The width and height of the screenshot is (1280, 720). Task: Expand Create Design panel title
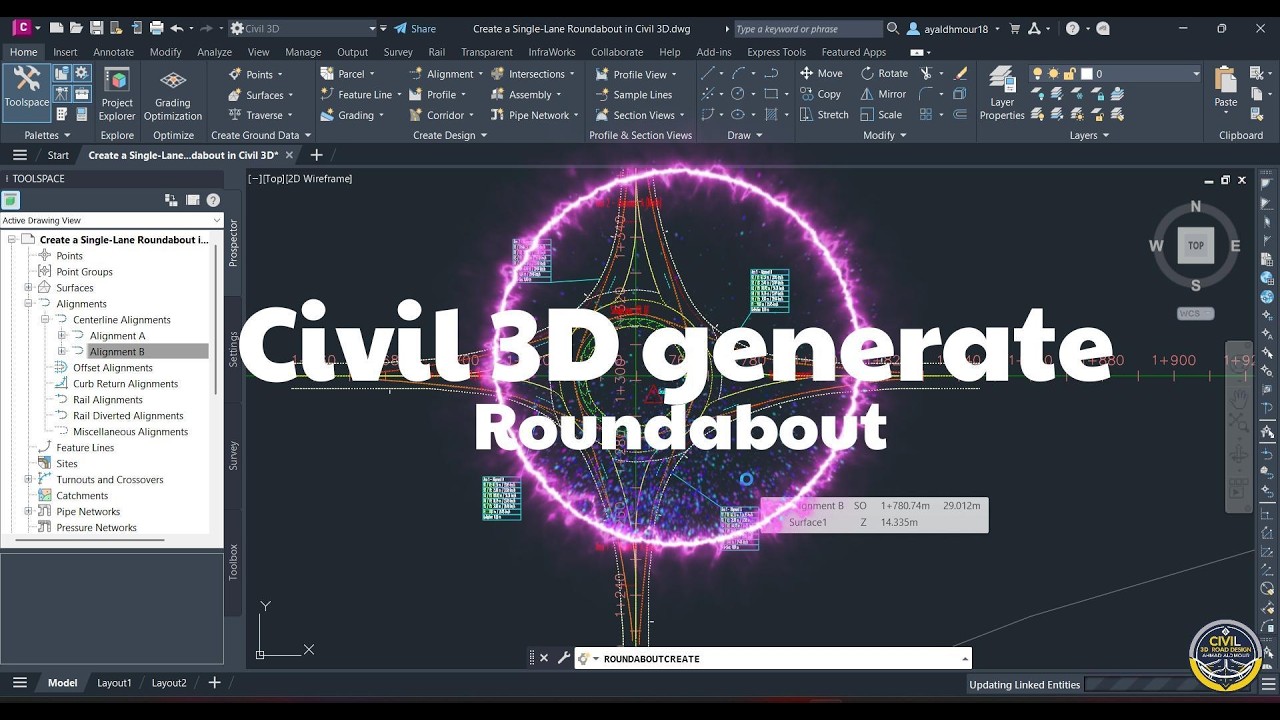click(450, 135)
